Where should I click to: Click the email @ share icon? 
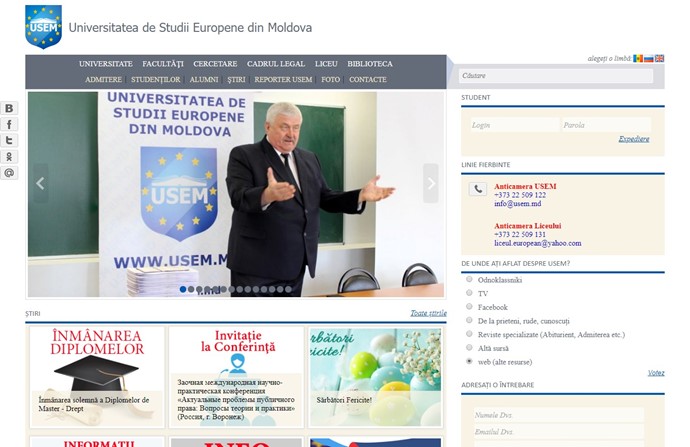9,172
